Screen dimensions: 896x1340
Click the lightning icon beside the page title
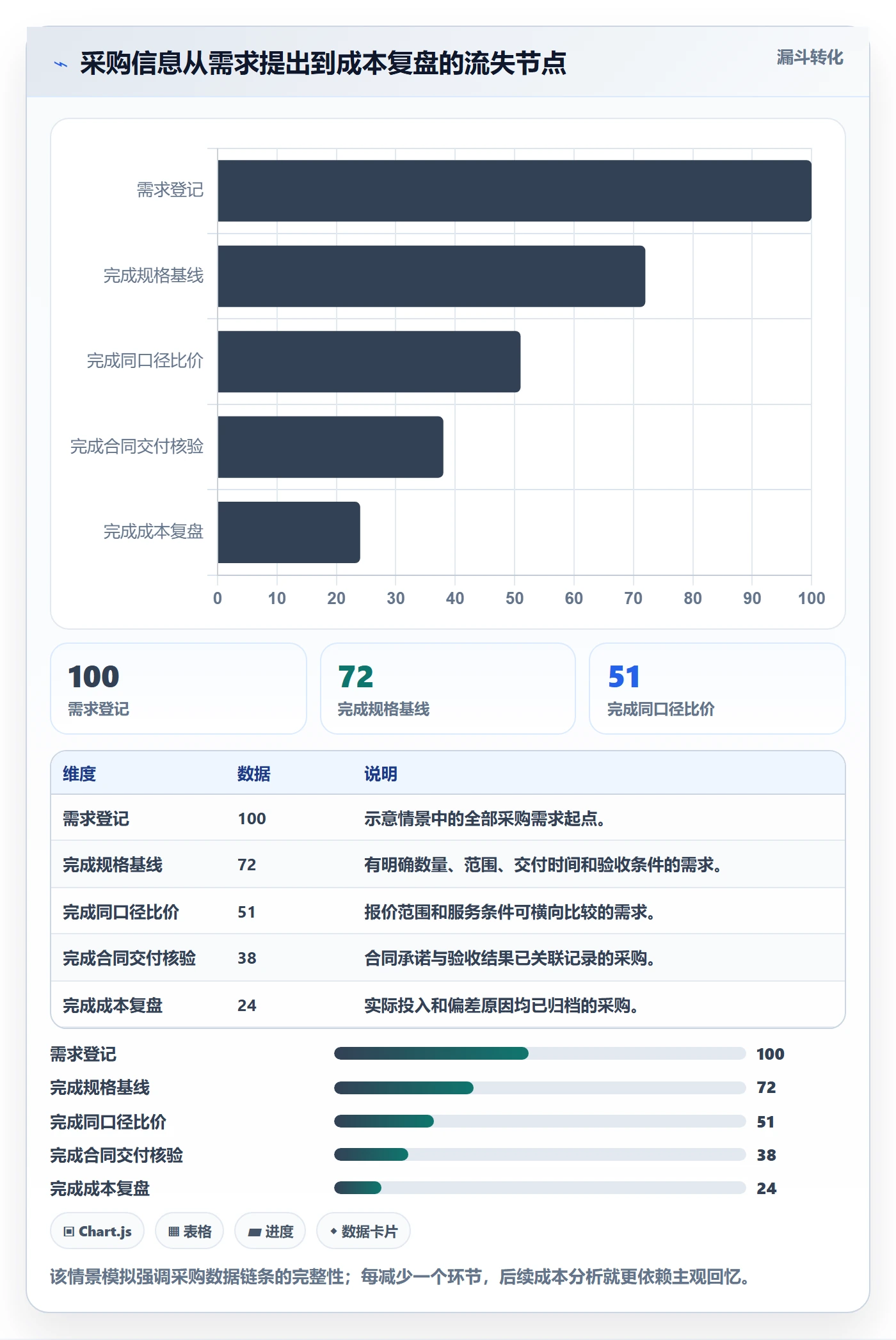coord(61,64)
